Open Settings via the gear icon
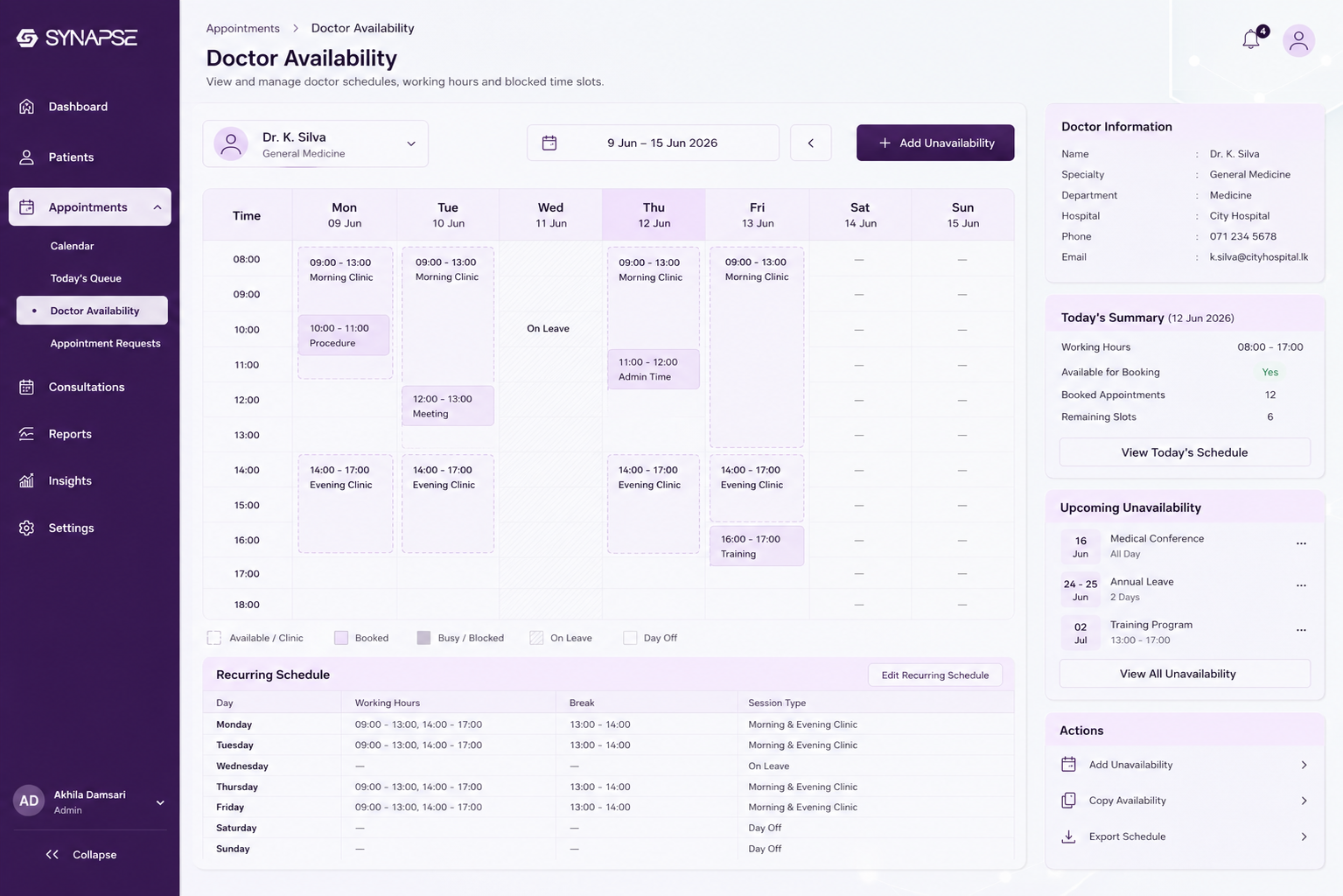The width and height of the screenshot is (1343, 896). point(26,528)
